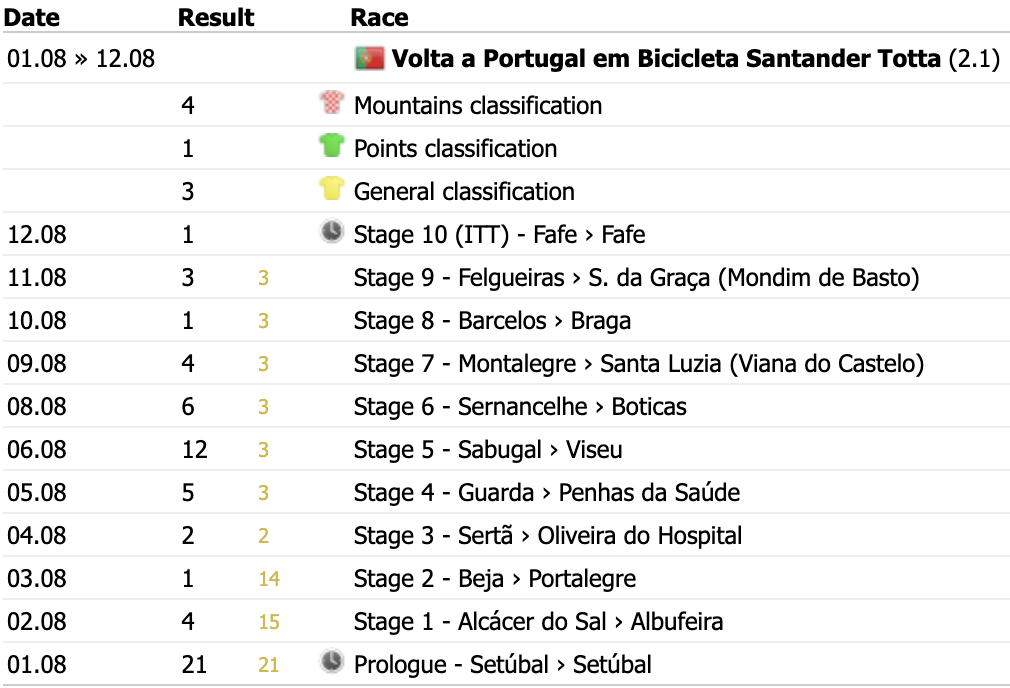The width and height of the screenshot is (1010, 688).
Task: Click the yellow general classification jersey icon
Action: pos(332,189)
